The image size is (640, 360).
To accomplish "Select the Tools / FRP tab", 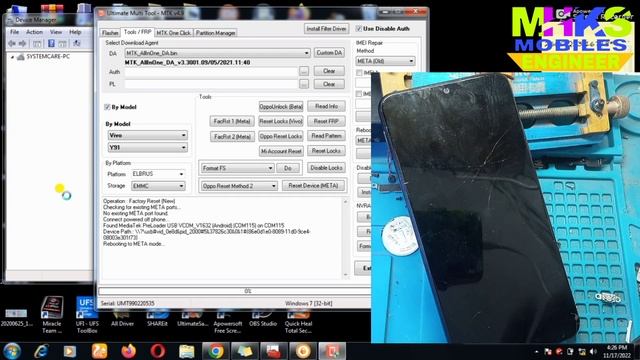I will click(x=138, y=32).
